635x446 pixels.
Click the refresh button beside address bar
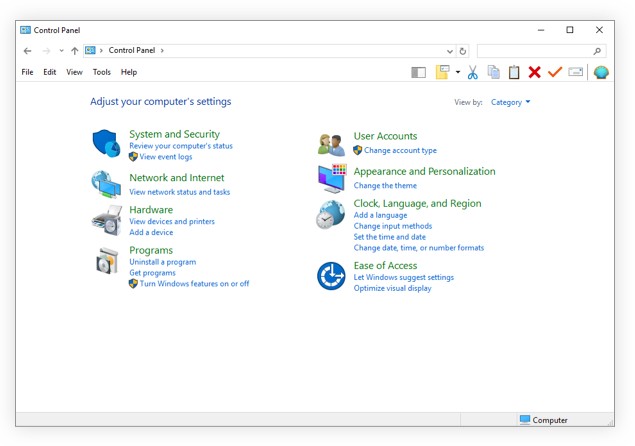click(463, 50)
